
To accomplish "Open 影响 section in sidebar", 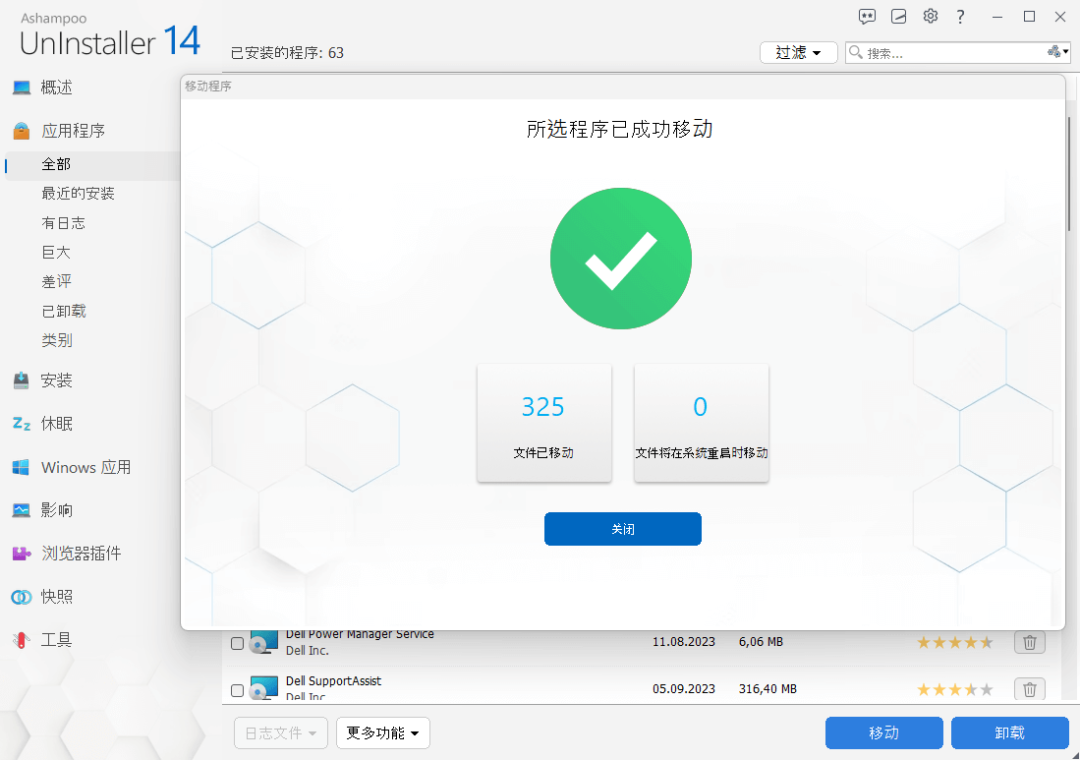I will 56,511.
